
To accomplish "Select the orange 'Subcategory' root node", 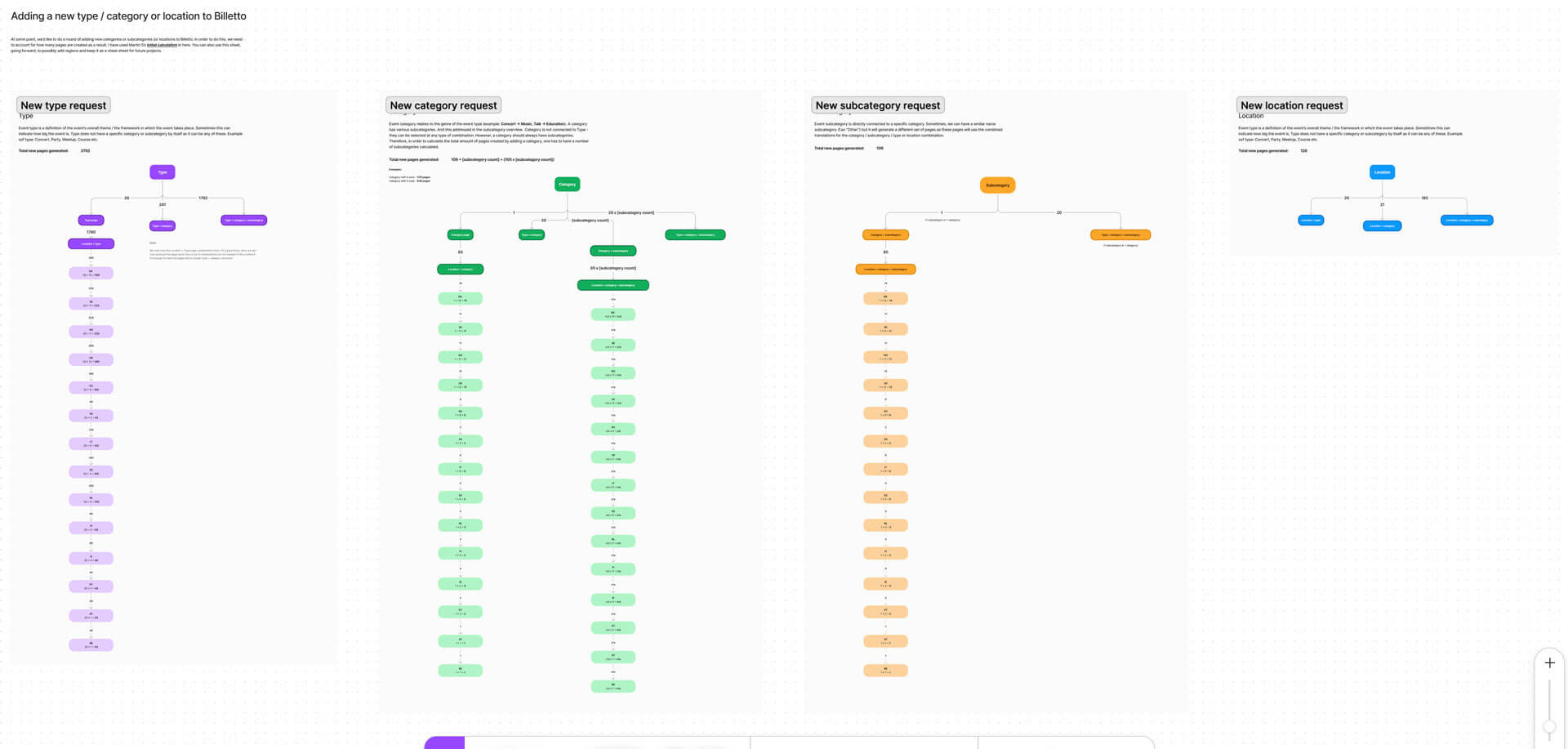I will [x=997, y=185].
